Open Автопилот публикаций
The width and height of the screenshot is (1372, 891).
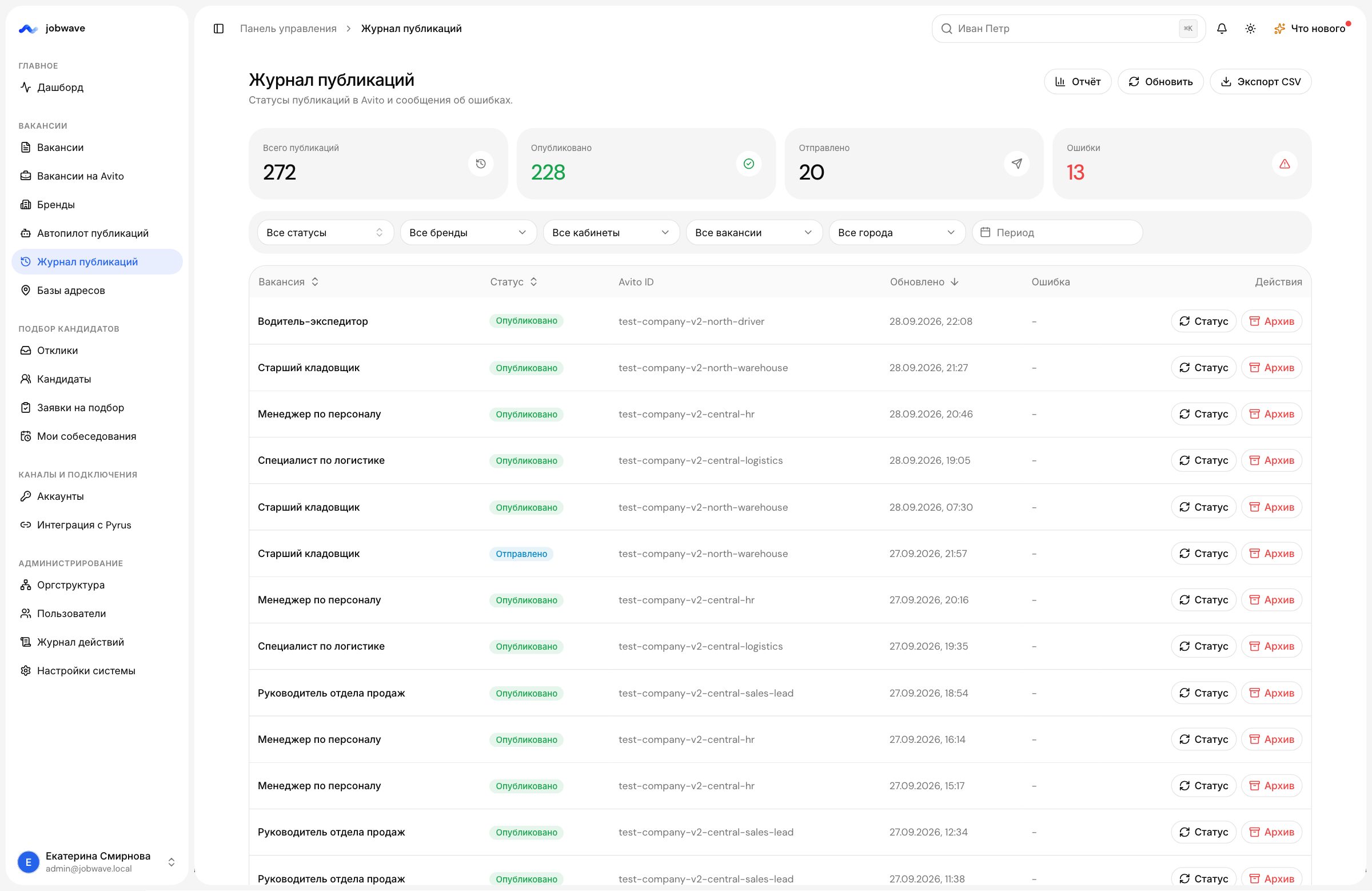(x=97, y=233)
